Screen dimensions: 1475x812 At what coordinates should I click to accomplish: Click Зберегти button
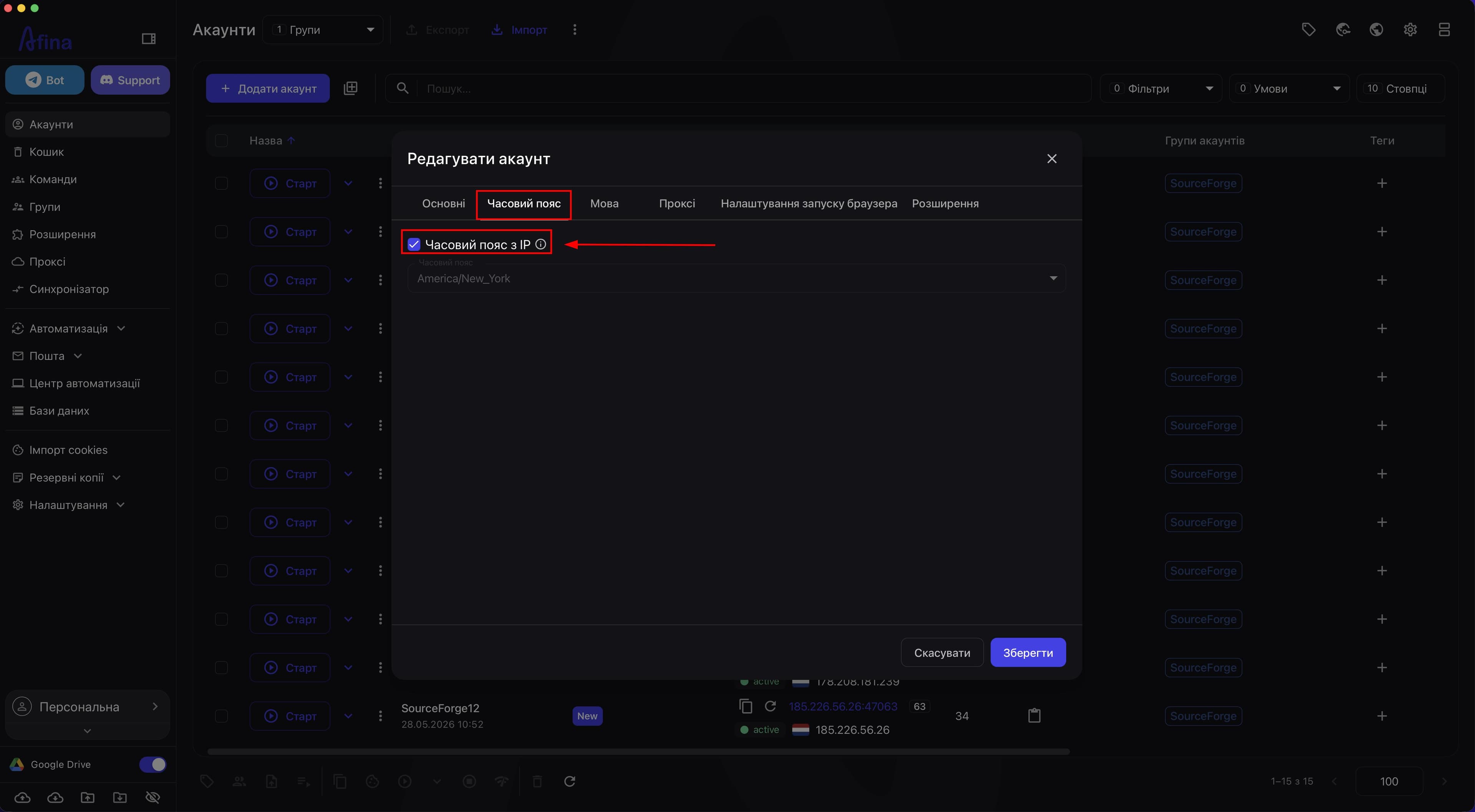1028,653
